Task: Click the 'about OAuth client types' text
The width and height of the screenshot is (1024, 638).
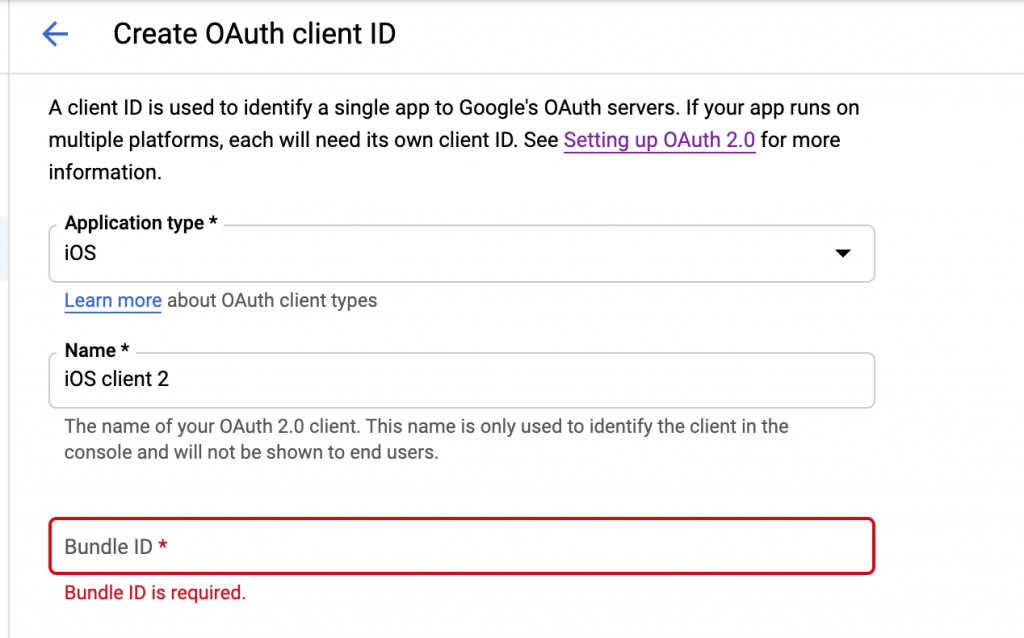Action: point(272,300)
